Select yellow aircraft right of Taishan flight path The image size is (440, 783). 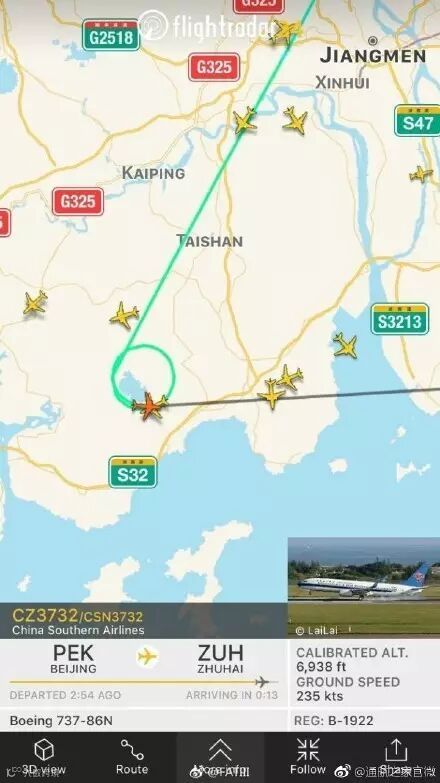(x=295, y=120)
